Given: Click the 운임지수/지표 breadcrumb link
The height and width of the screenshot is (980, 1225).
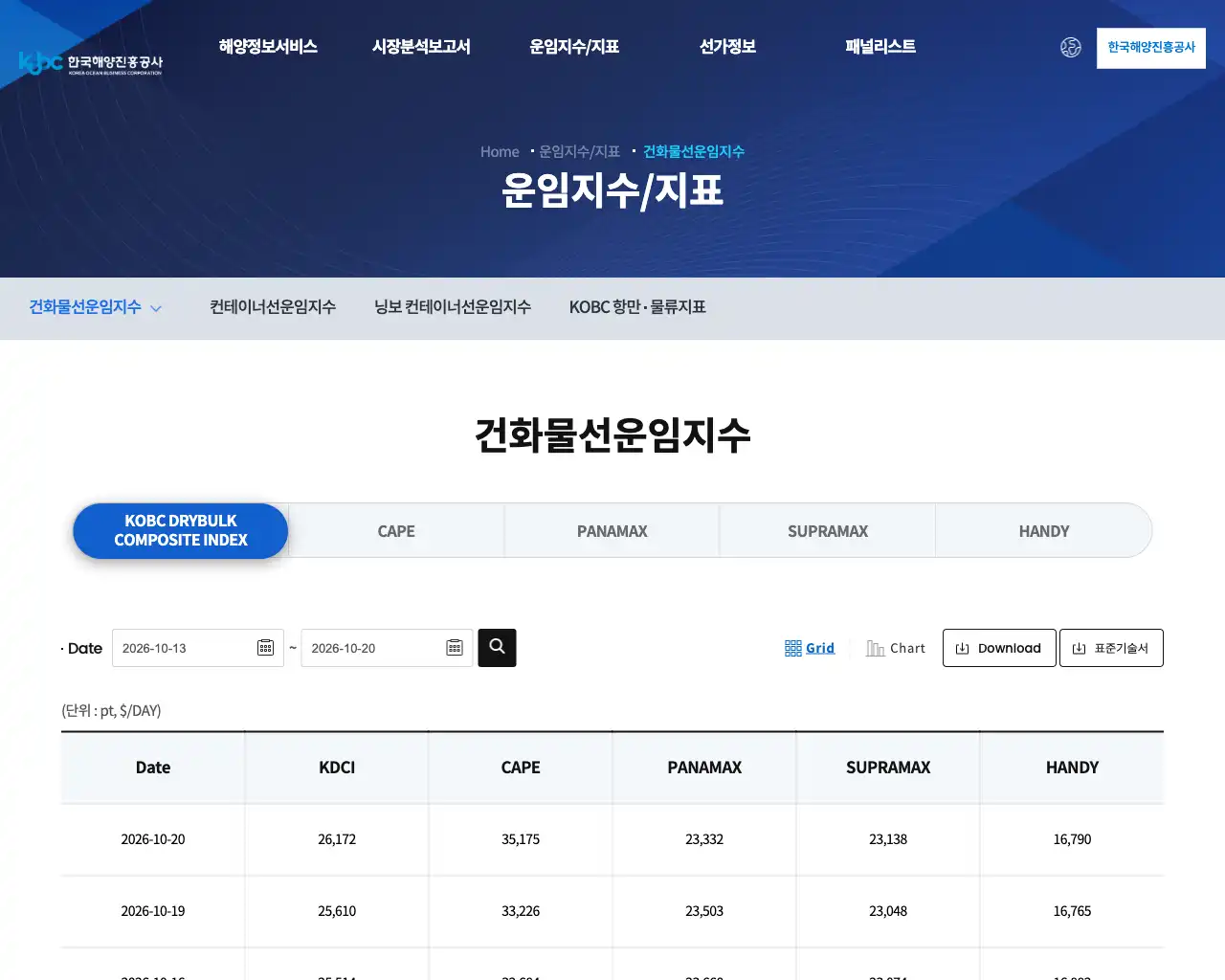Looking at the screenshot, I should point(579,152).
